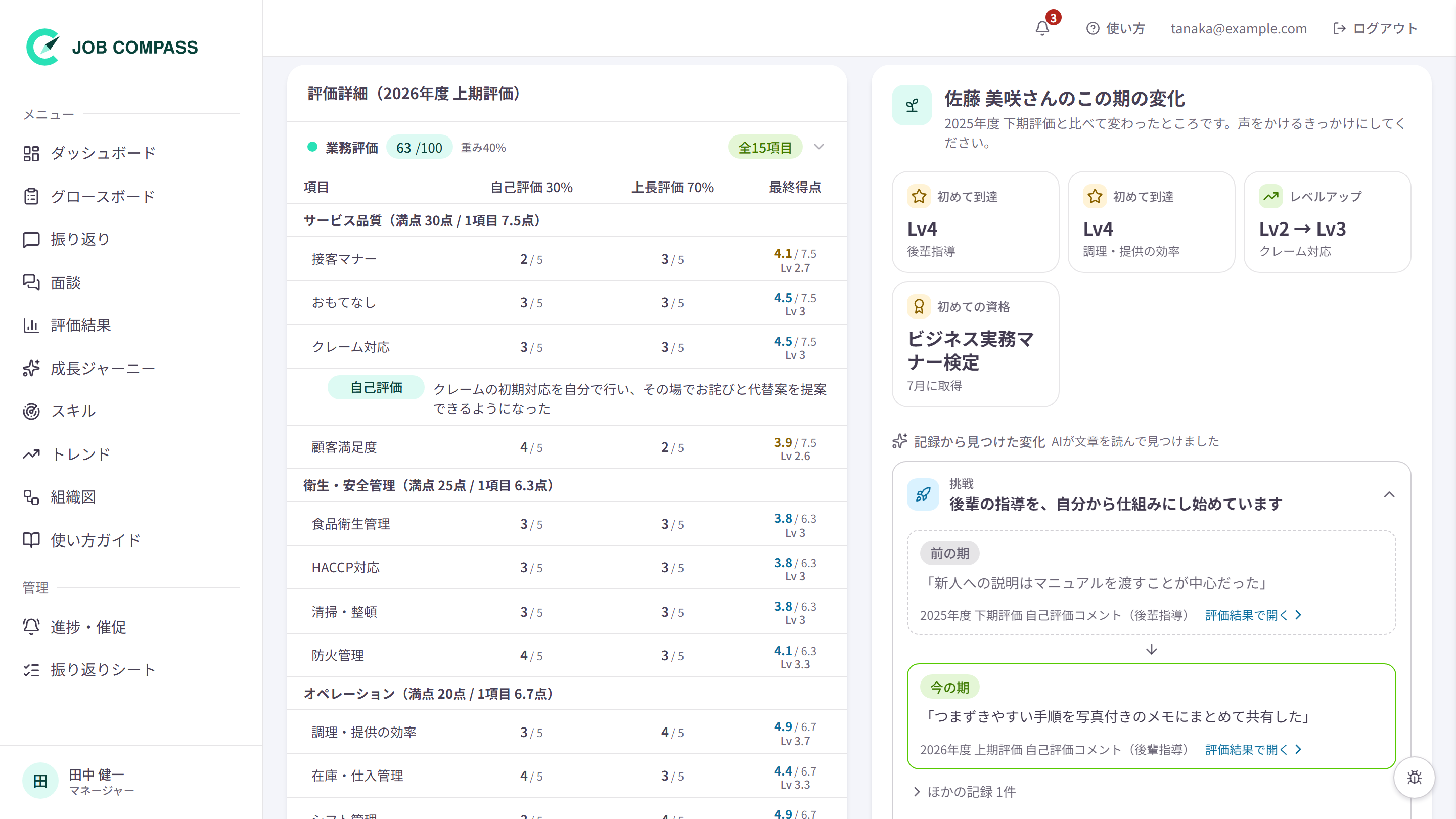This screenshot has width=1456, height=819.
Task: Click the ログアウト text
Action: [1385, 28]
